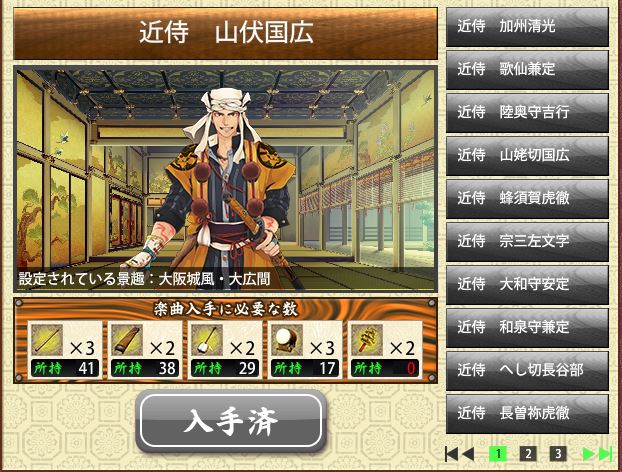Pick 近侍 山姥切国広 from list
The height and width of the screenshot is (472, 622).
[527, 155]
